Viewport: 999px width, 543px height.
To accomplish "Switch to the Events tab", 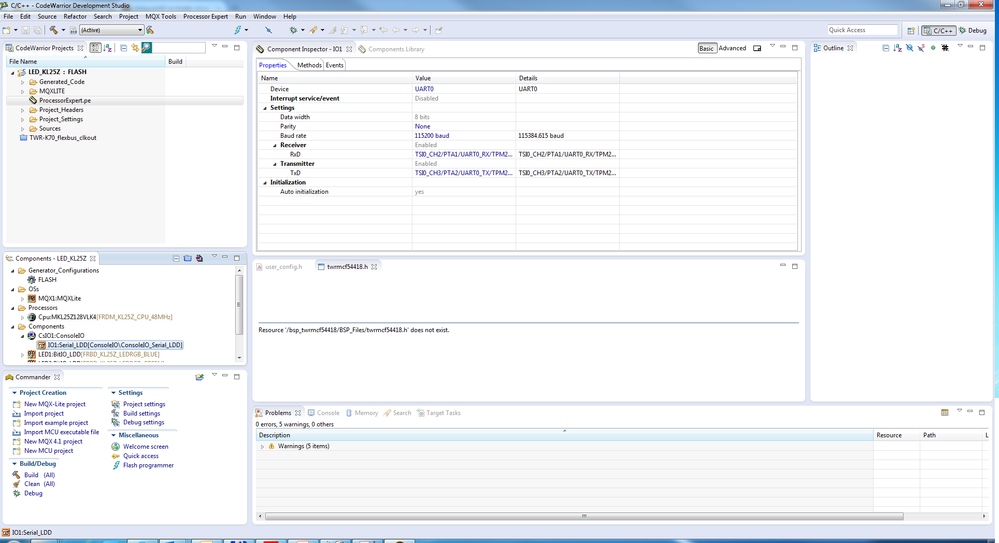I will point(334,65).
